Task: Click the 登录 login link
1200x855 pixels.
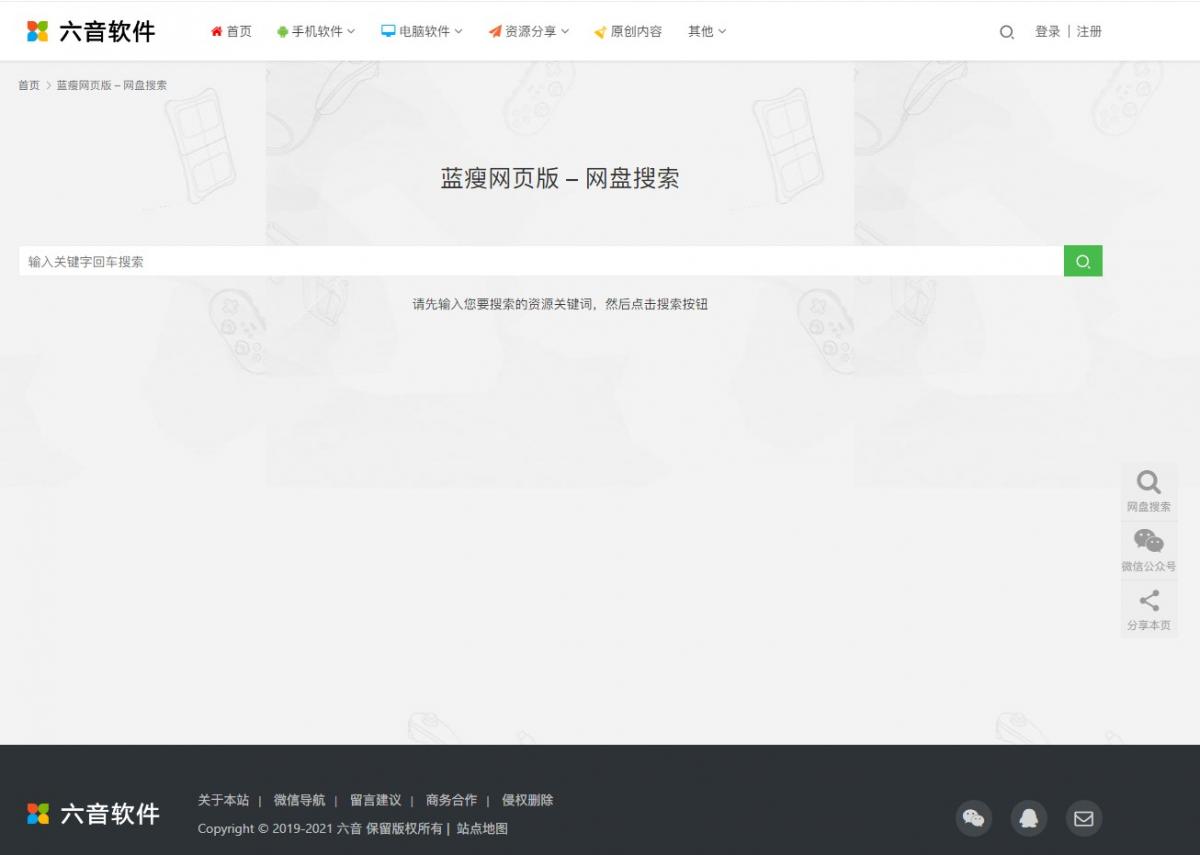Action: (1047, 31)
